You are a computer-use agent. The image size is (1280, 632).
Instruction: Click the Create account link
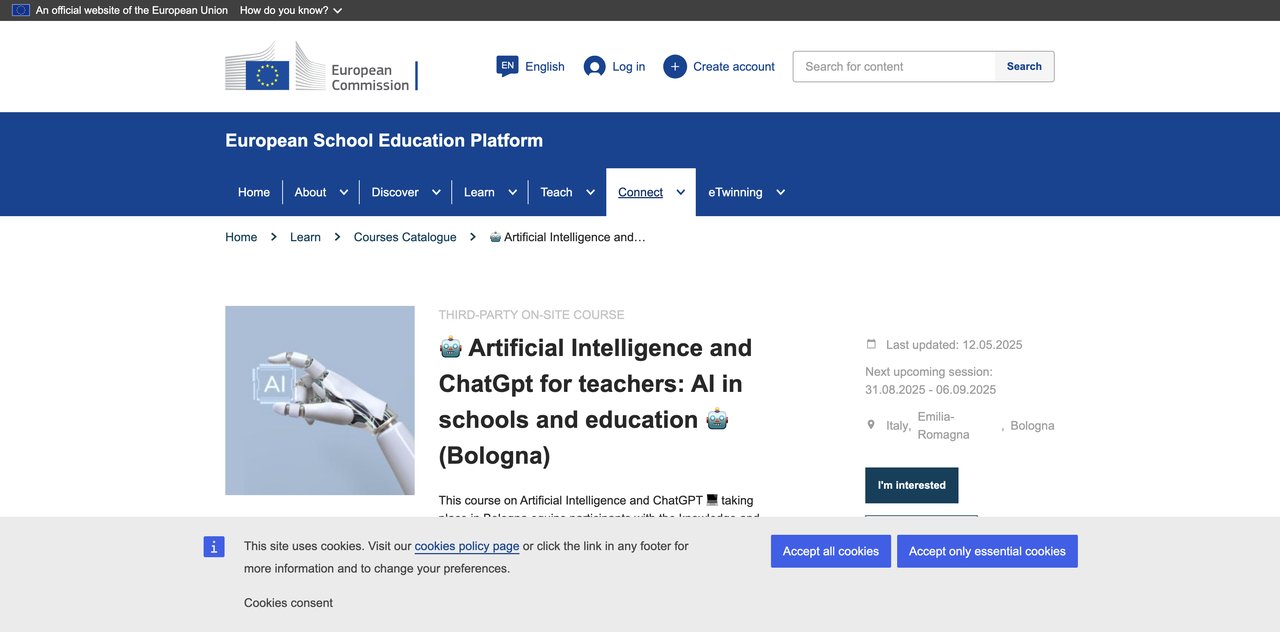tap(734, 67)
